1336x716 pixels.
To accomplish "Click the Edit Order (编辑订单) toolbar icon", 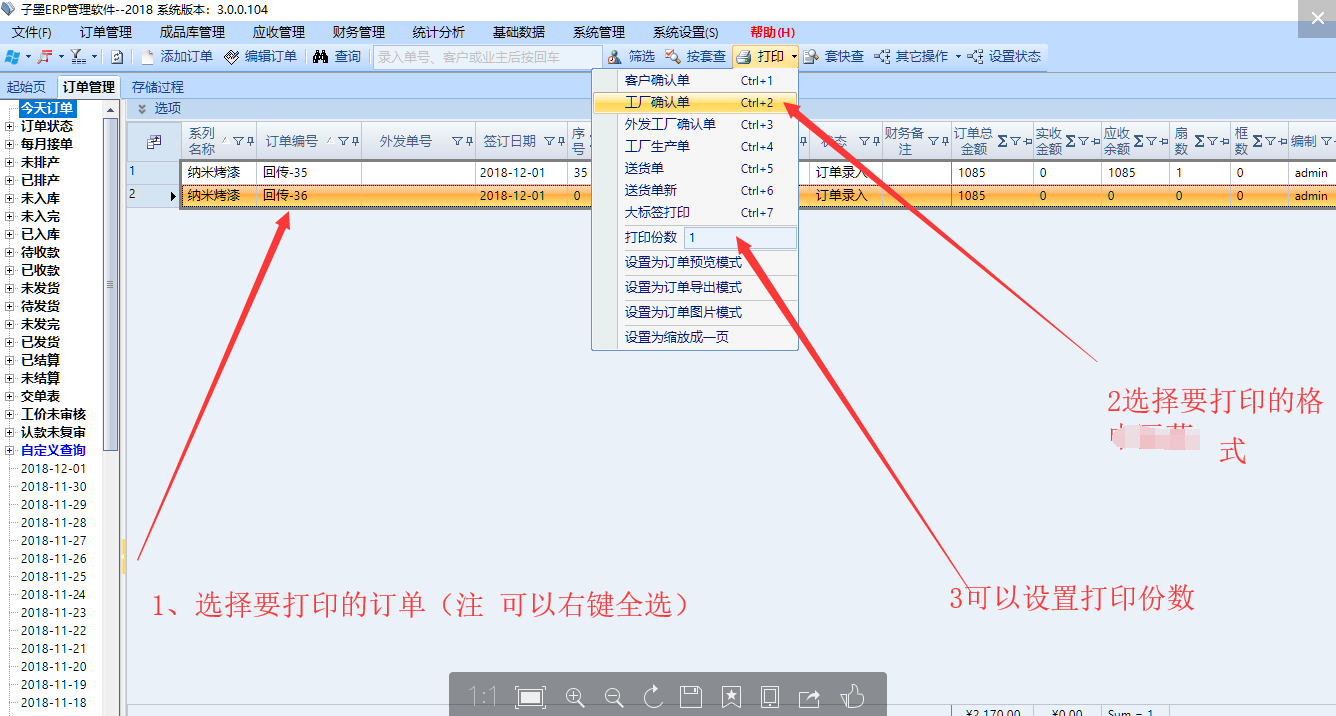I will pyautogui.click(x=232, y=57).
